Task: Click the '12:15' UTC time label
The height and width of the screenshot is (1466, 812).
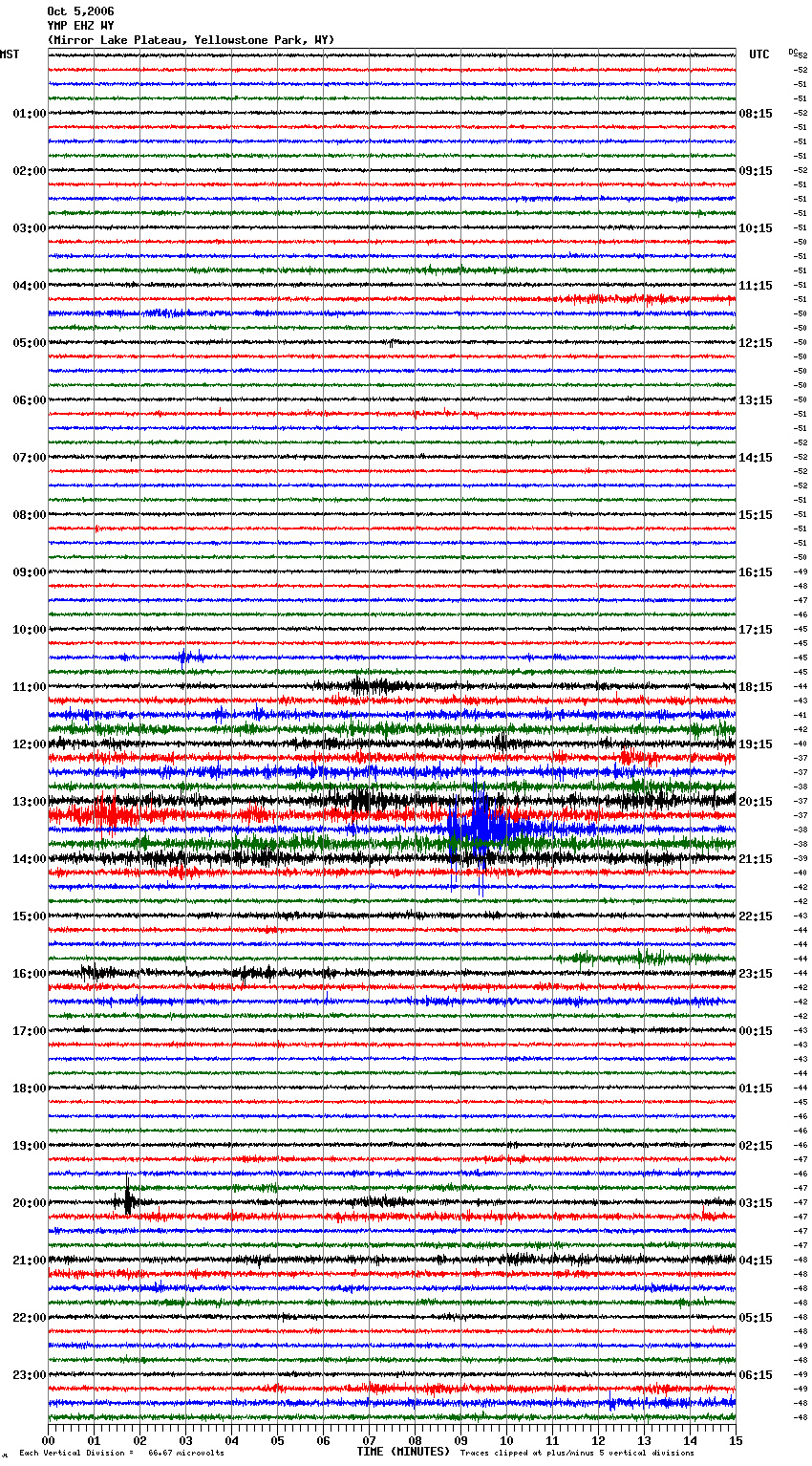Action: pyautogui.click(x=756, y=343)
